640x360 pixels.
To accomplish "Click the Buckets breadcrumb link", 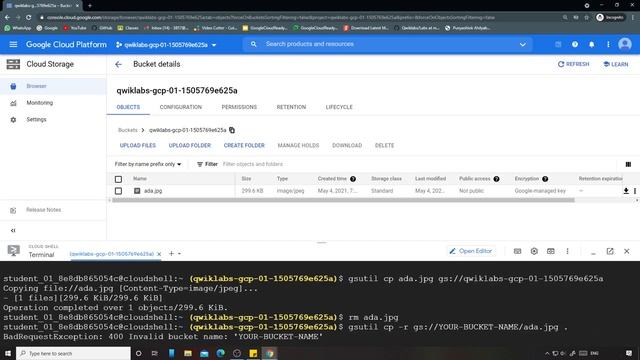I will point(128,130).
